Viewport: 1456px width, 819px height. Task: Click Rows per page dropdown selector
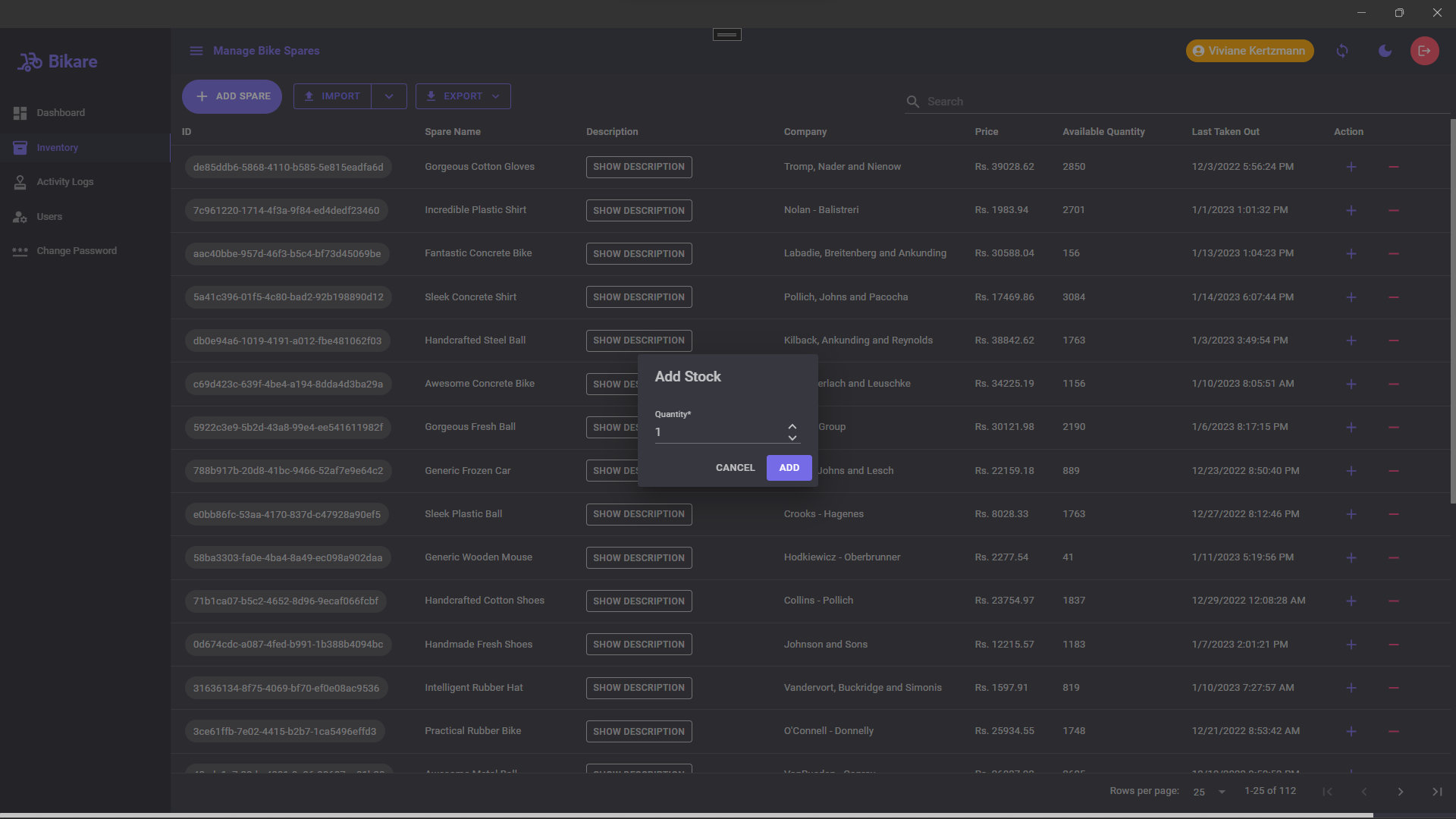click(x=1209, y=791)
